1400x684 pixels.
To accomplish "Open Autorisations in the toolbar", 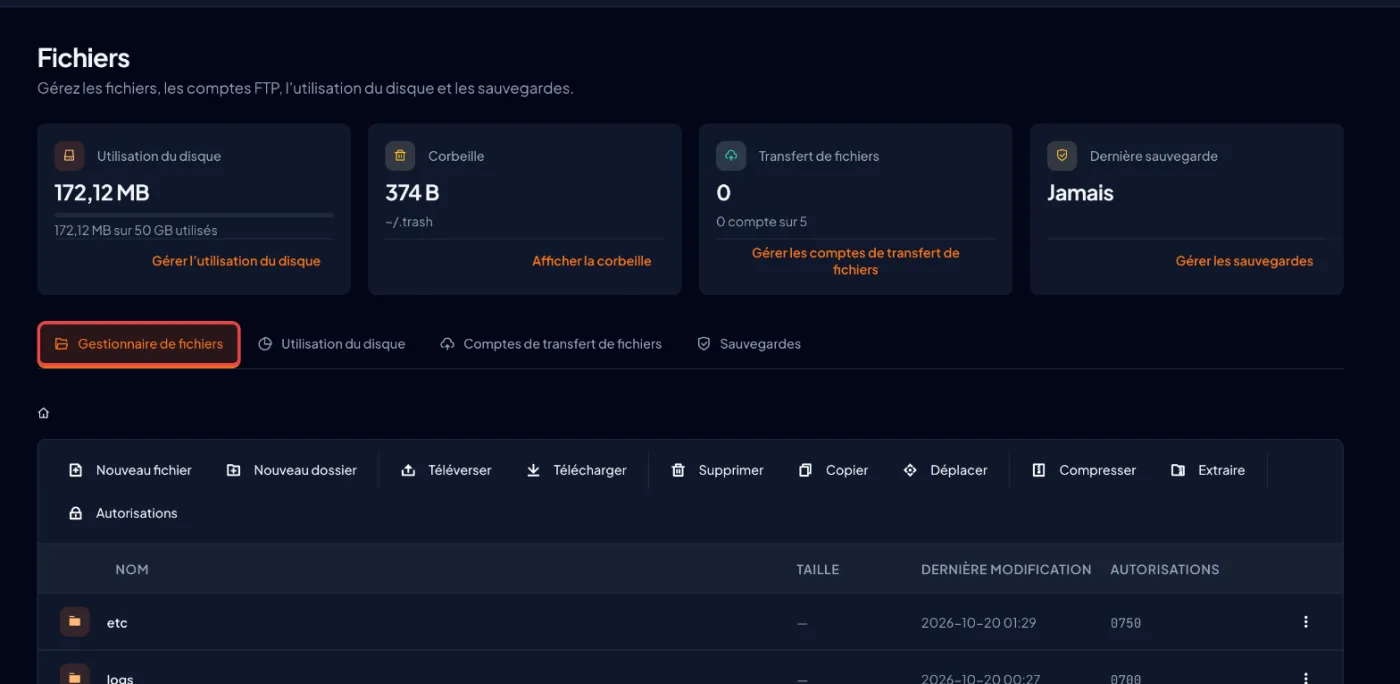I will tap(123, 513).
